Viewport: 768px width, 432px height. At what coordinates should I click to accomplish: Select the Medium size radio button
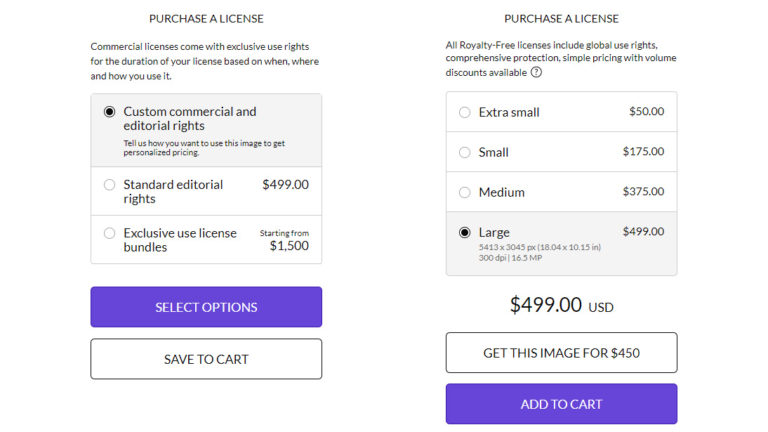[465, 192]
